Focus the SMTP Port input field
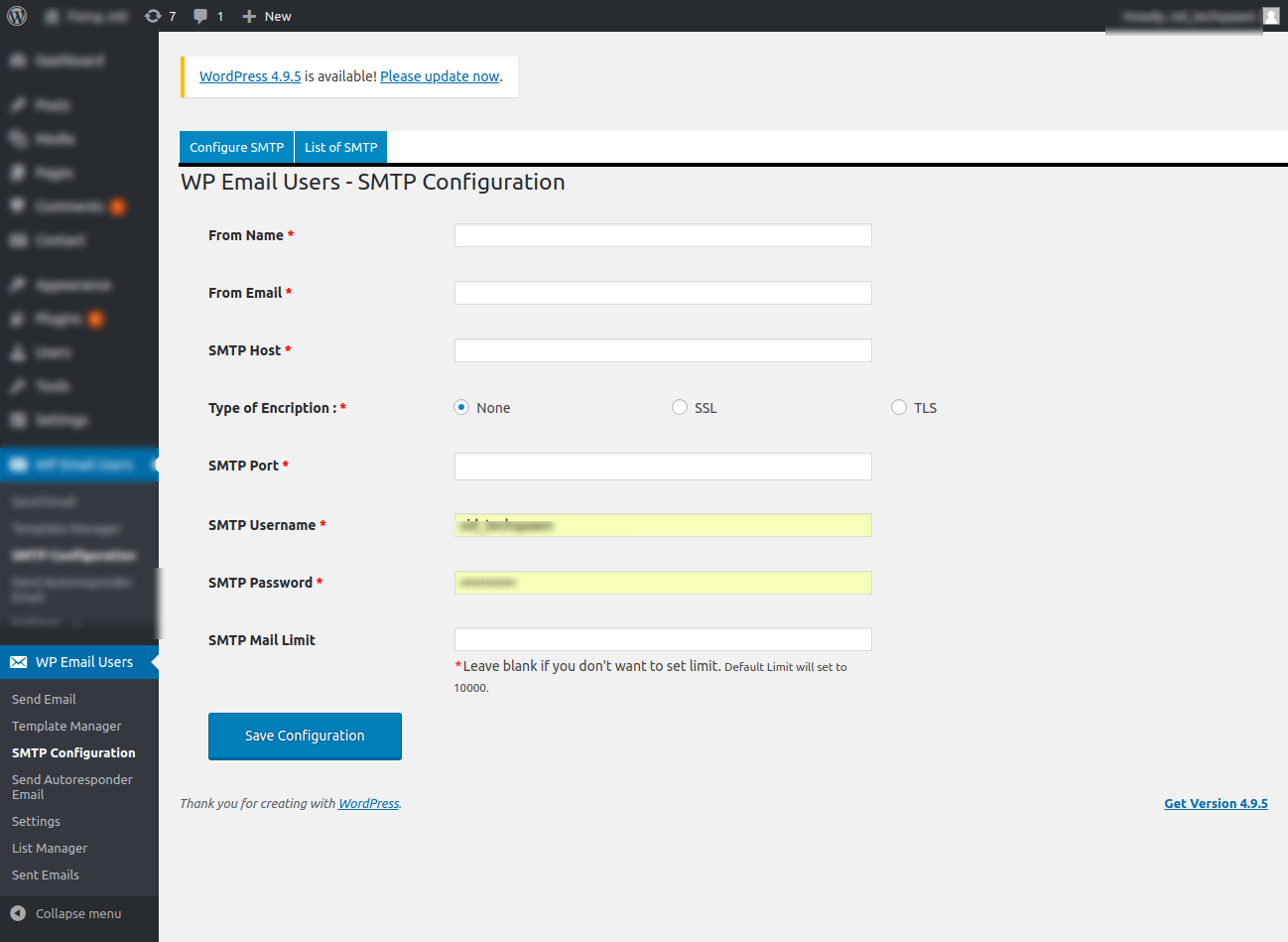Screen dimensions: 1288x942 tap(663, 467)
